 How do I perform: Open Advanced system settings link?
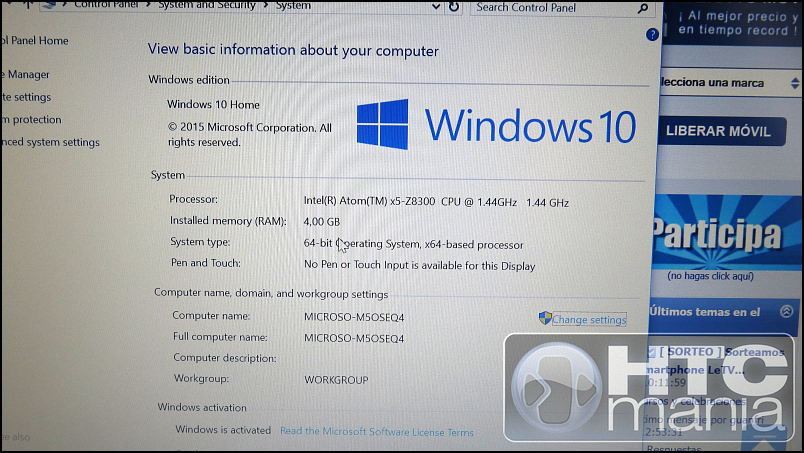coord(50,142)
